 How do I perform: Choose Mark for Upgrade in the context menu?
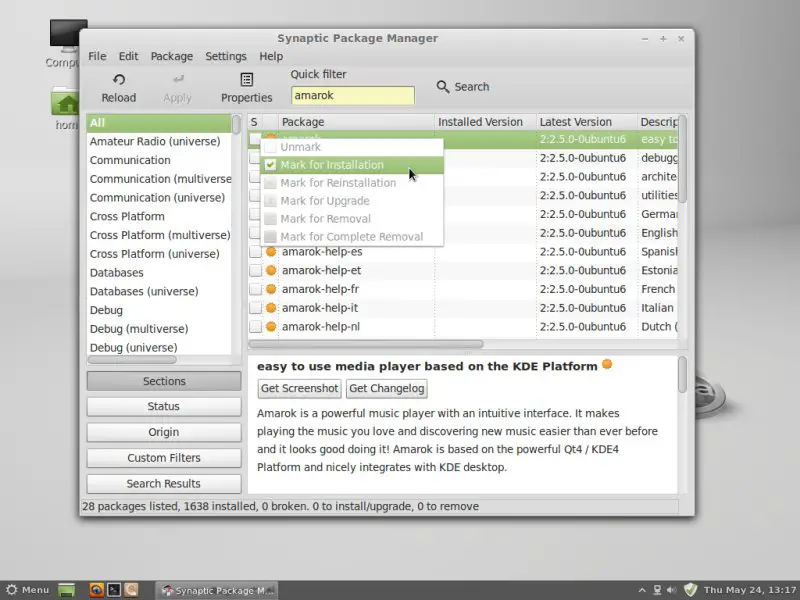(352, 201)
